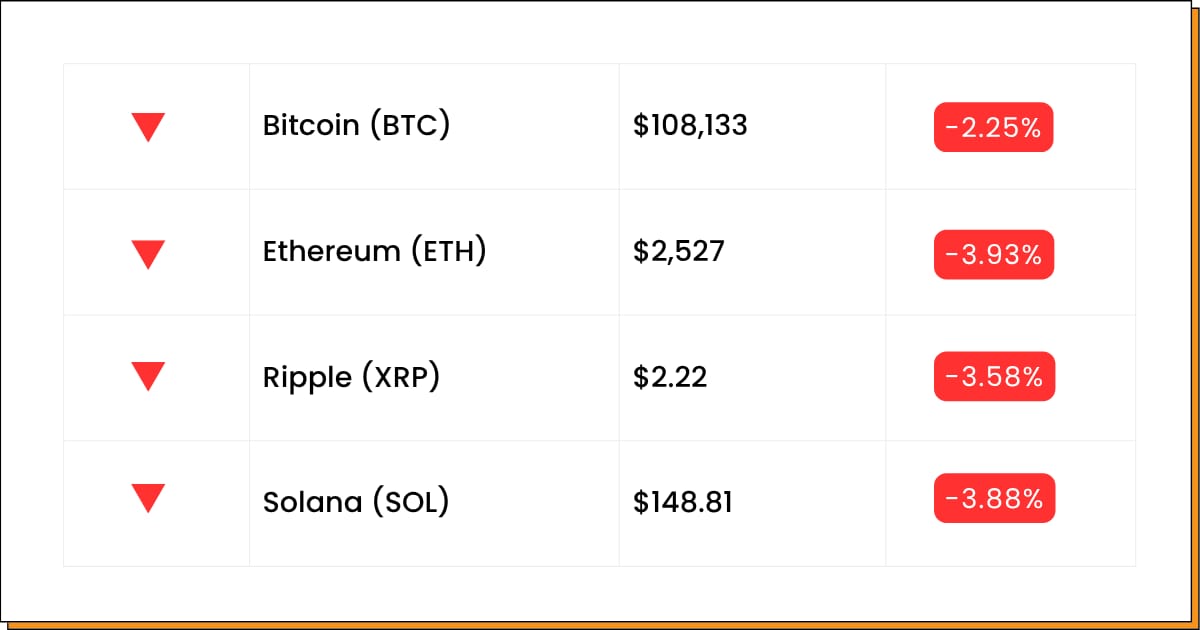Open the Ripple (XRP) entry

352,378
